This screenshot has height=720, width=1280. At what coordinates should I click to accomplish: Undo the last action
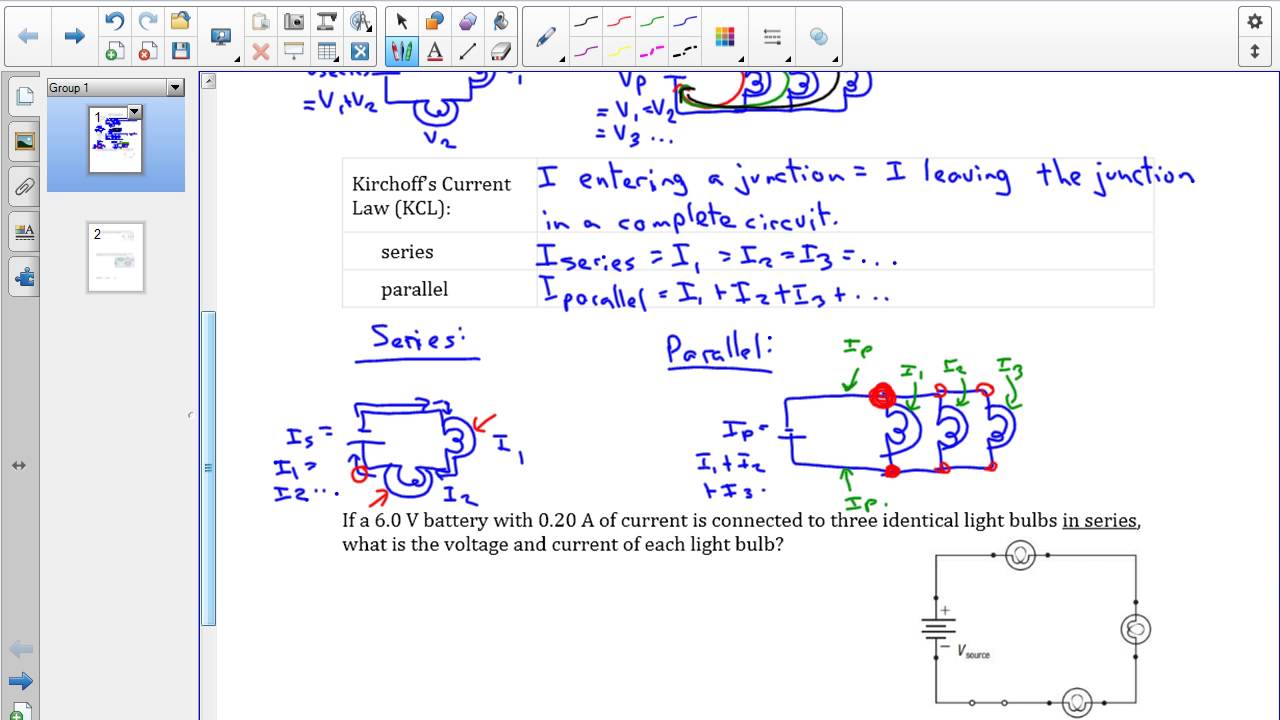pos(115,21)
